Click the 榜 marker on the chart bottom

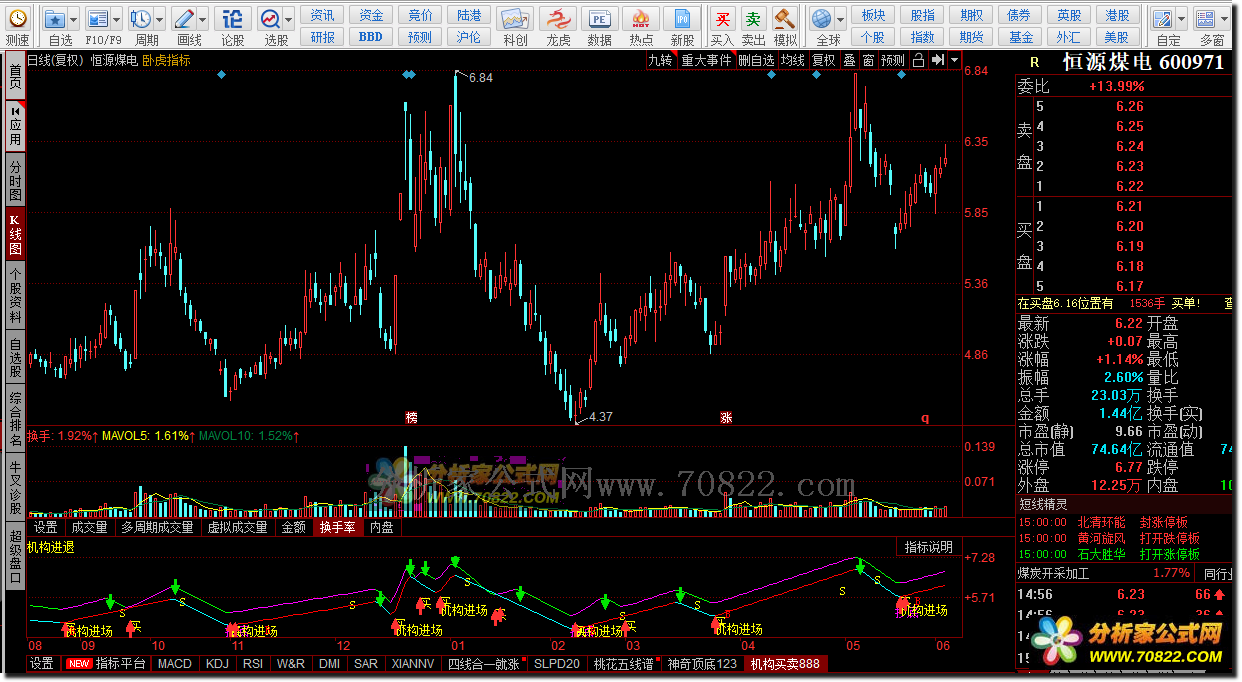coord(411,417)
